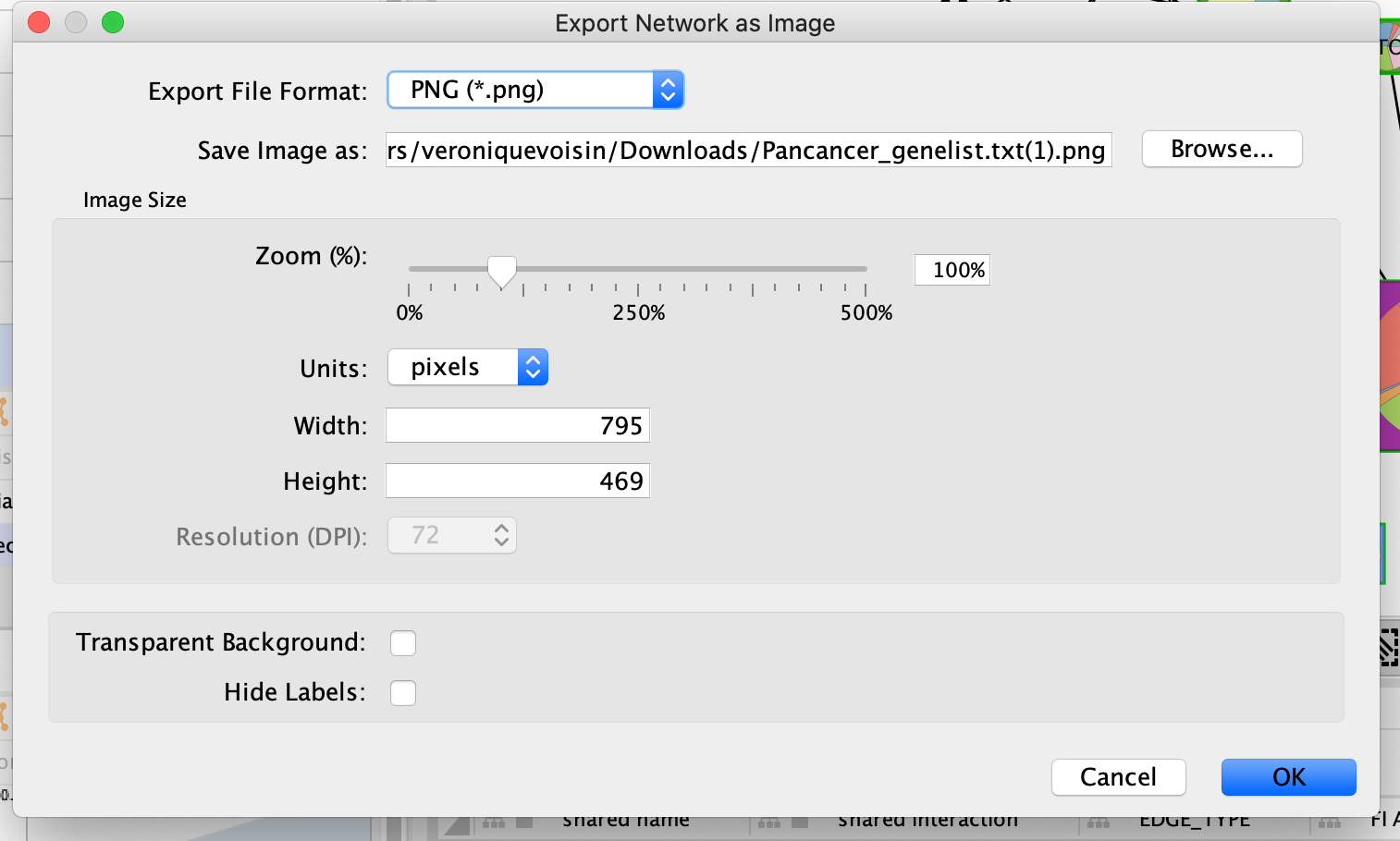This screenshot has height=841, width=1400.
Task: Open the Units pixels dropdown
Action: pos(467,368)
